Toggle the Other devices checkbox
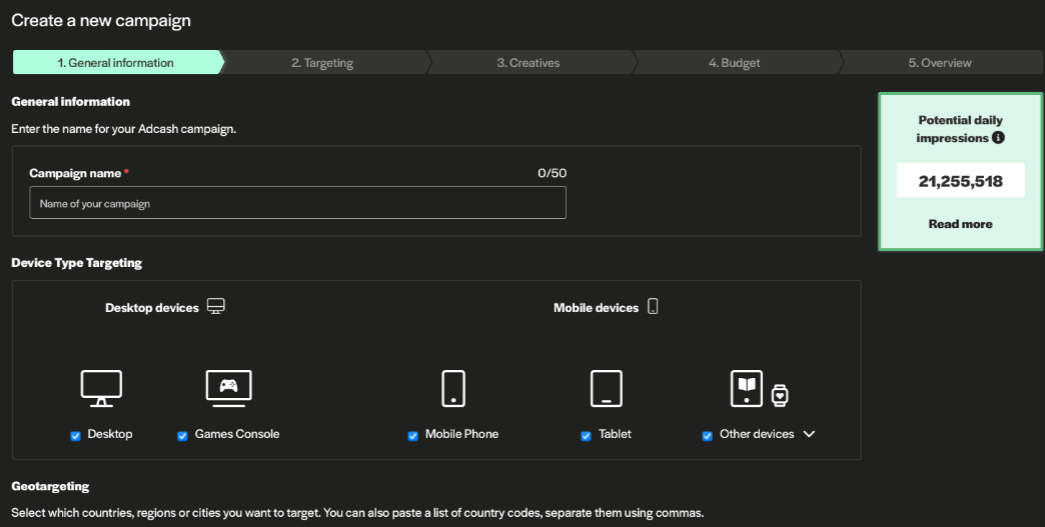1045x527 pixels. [708, 436]
